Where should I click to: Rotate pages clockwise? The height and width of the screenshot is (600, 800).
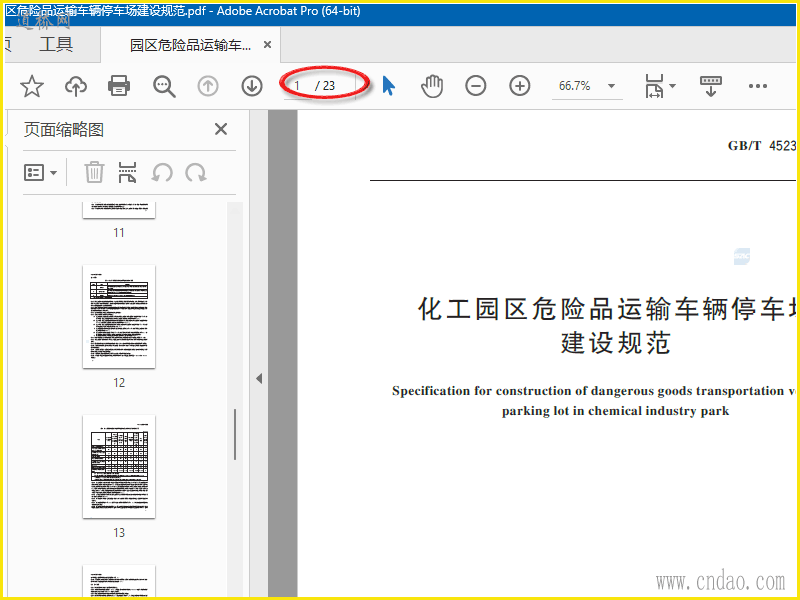click(196, 173)
